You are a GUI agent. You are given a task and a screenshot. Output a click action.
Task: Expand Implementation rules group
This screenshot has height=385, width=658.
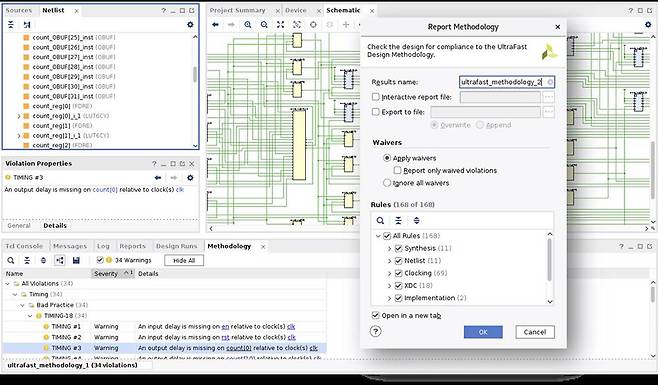tap(389, 298)
